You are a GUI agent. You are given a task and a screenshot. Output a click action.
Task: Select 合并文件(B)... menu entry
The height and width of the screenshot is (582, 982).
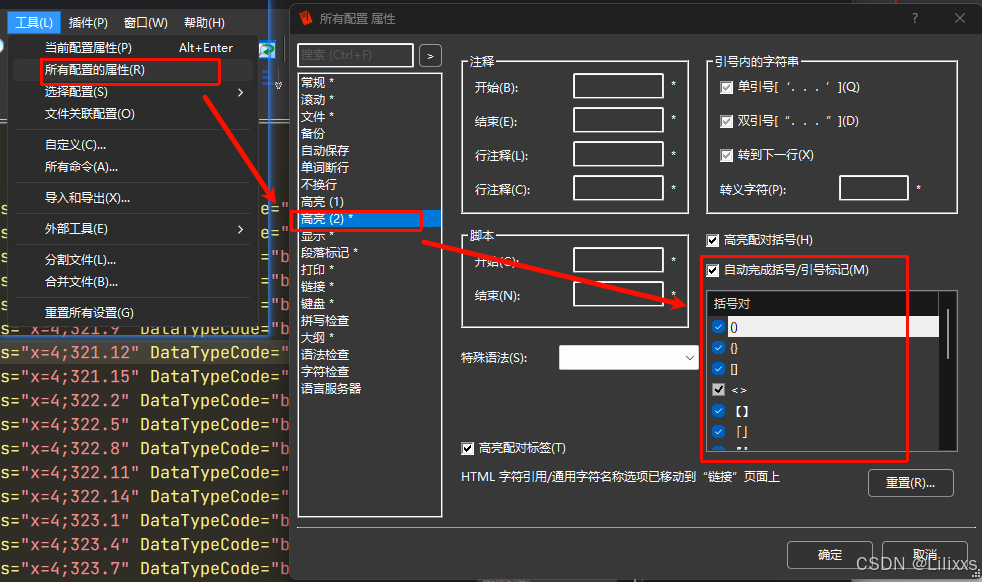(133, 282)
